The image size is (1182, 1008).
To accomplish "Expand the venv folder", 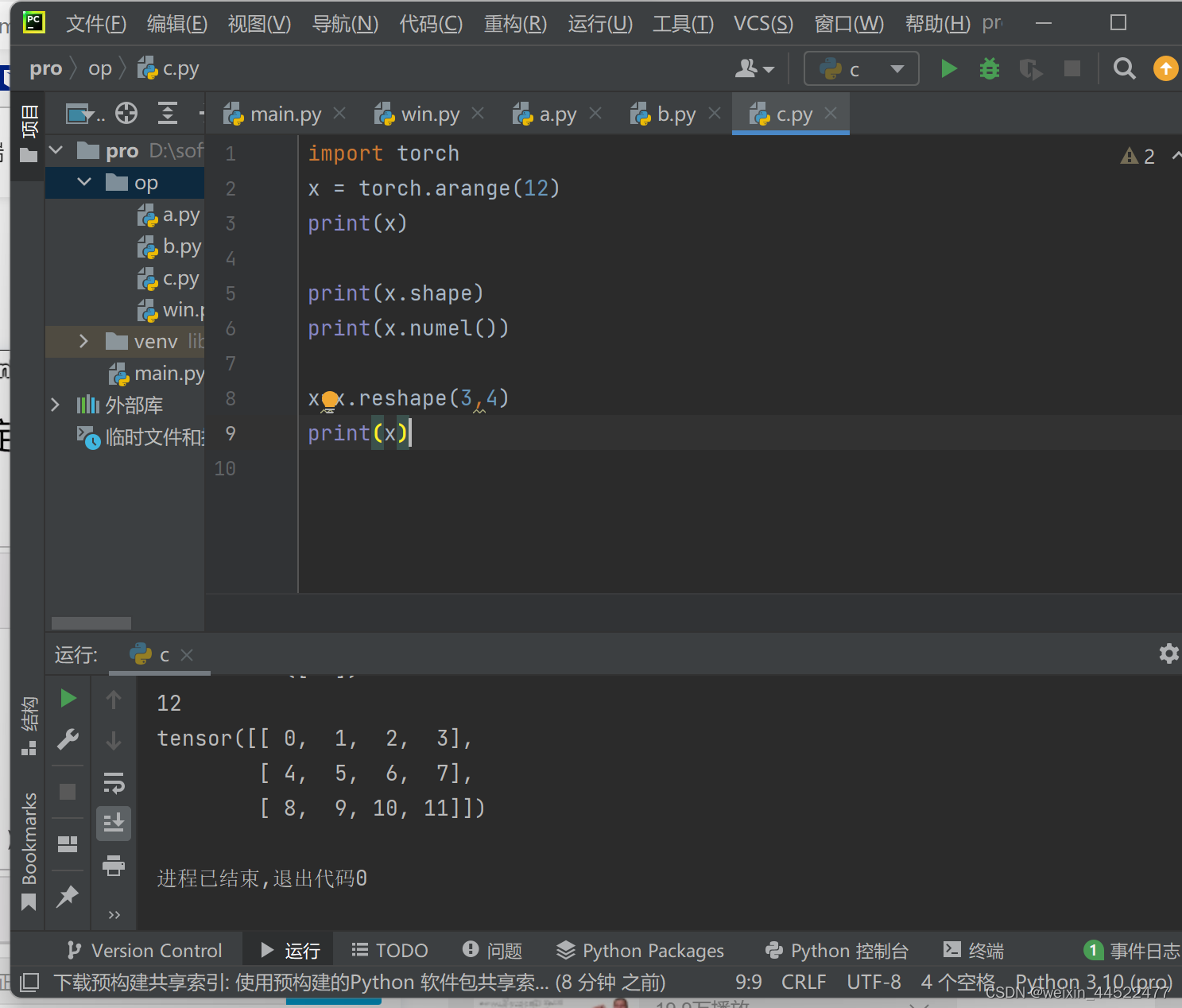I will click(x=84, y=341).
